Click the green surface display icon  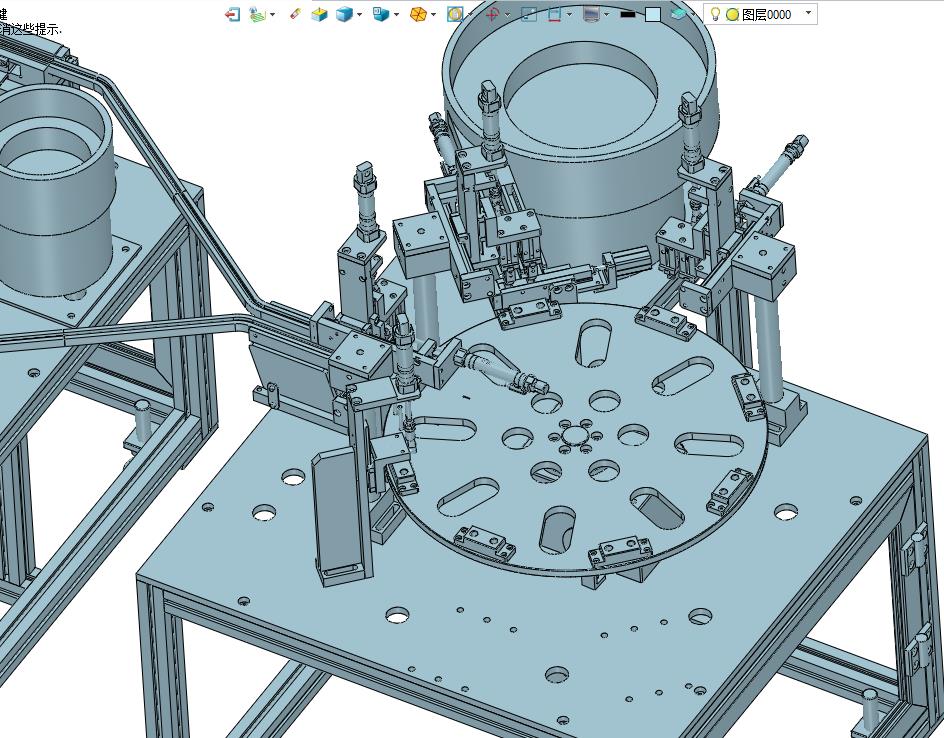(258, 14)
